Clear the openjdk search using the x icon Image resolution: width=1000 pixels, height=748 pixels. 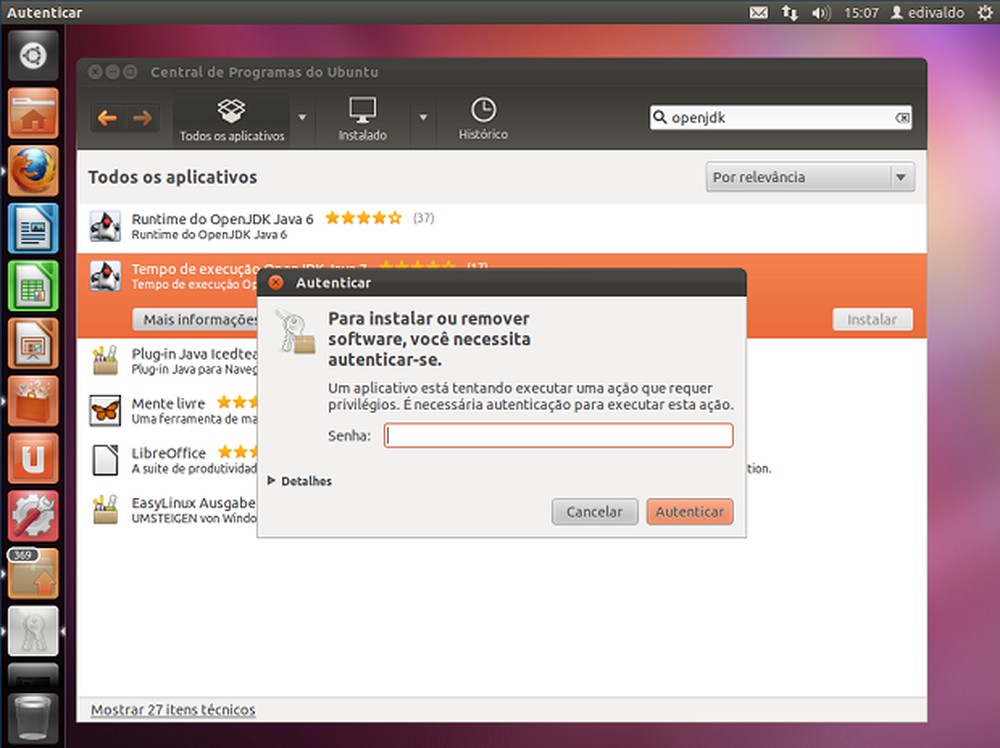coord(903,117)
